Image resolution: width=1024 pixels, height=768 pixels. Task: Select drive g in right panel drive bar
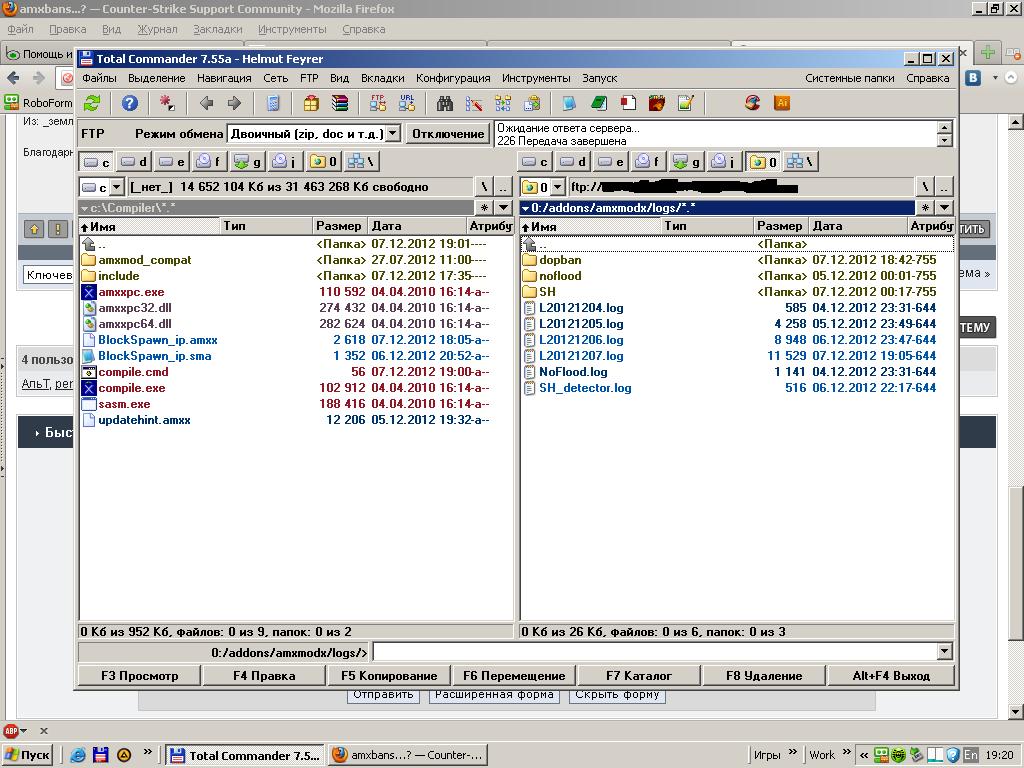tap(687, 161)
